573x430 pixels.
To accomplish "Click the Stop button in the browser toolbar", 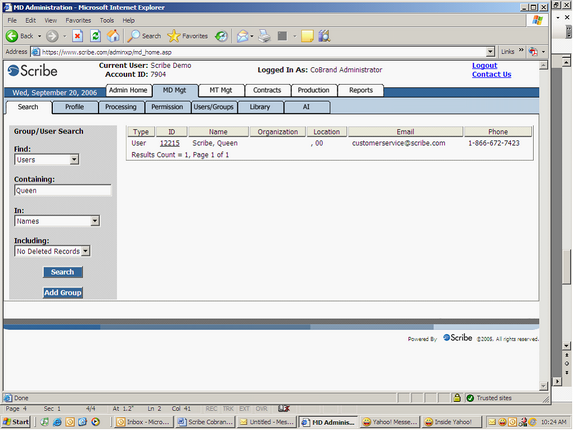I will click(77, 36).
